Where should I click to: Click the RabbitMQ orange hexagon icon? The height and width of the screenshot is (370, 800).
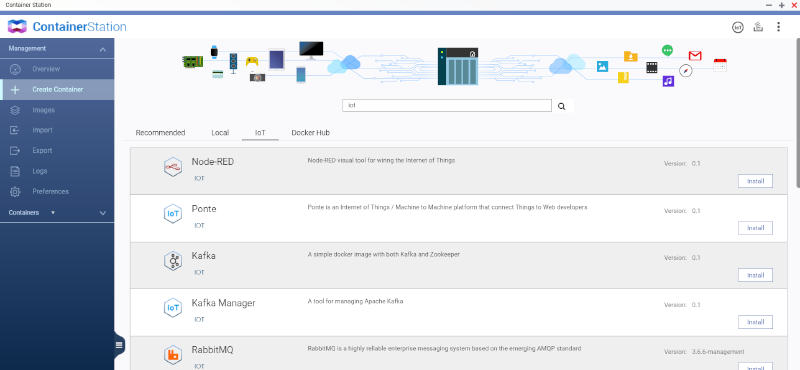[x=173, y=355]
